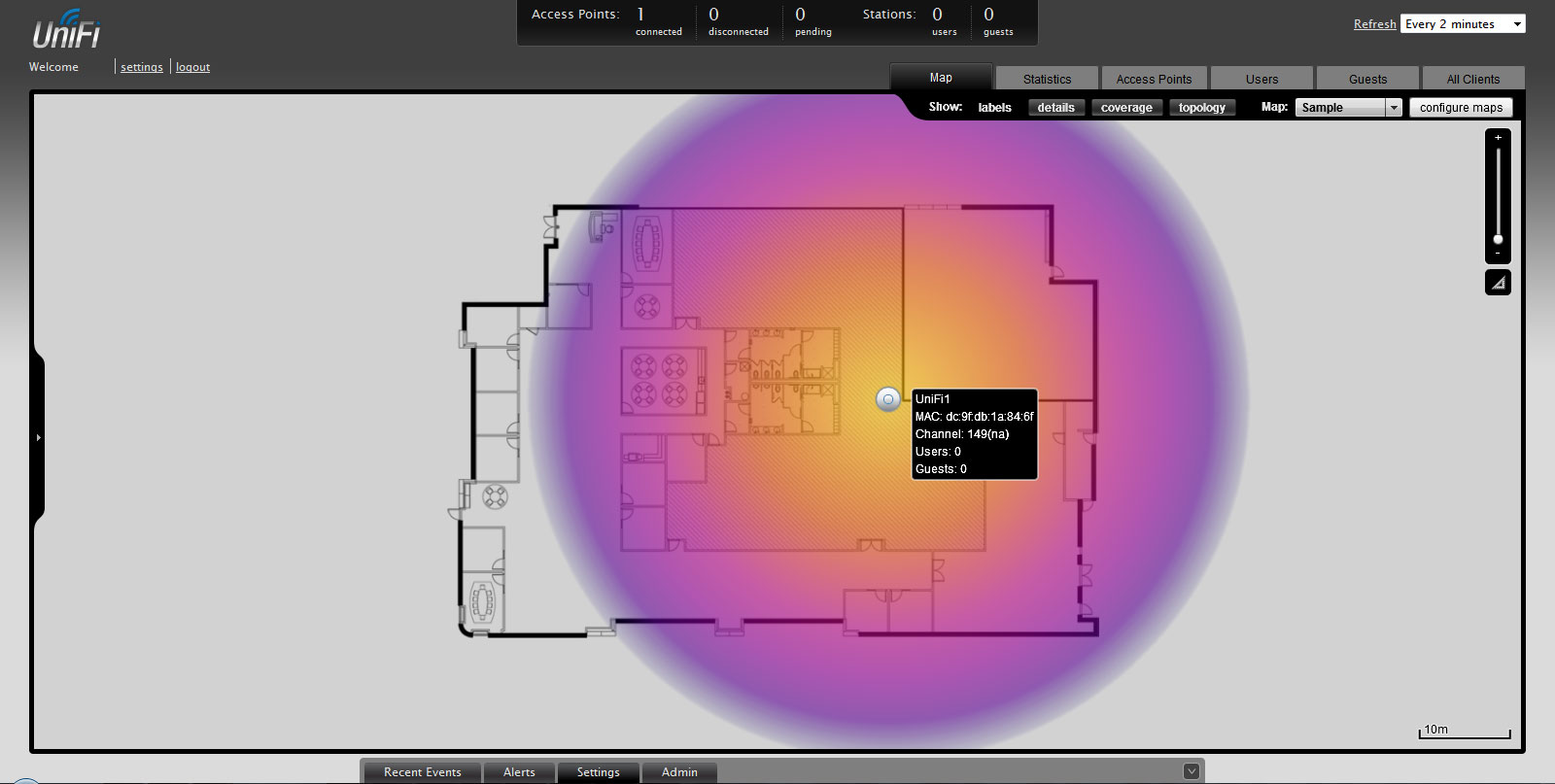
Task: Click the configure maps button
Action: [1461, 108]
